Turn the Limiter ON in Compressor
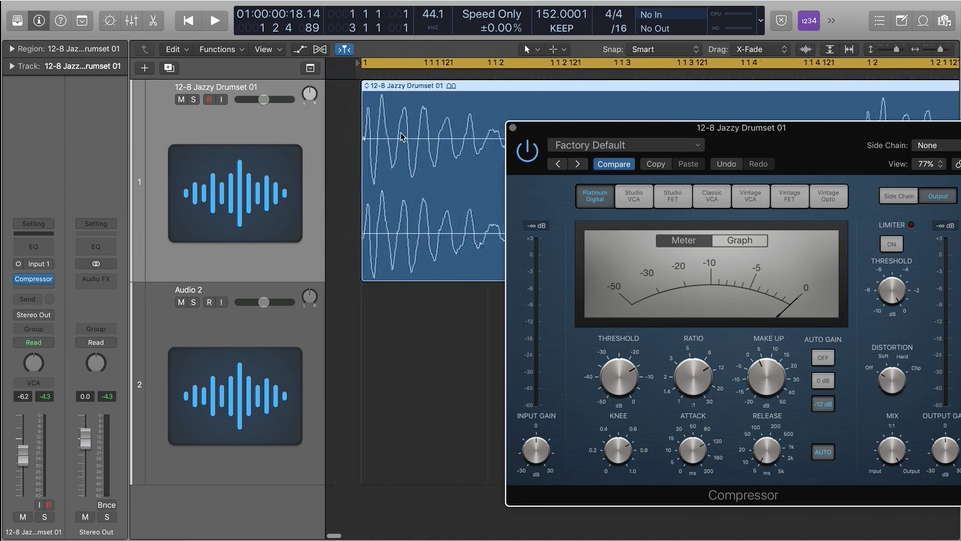The image size is (961, 541). 891,244
